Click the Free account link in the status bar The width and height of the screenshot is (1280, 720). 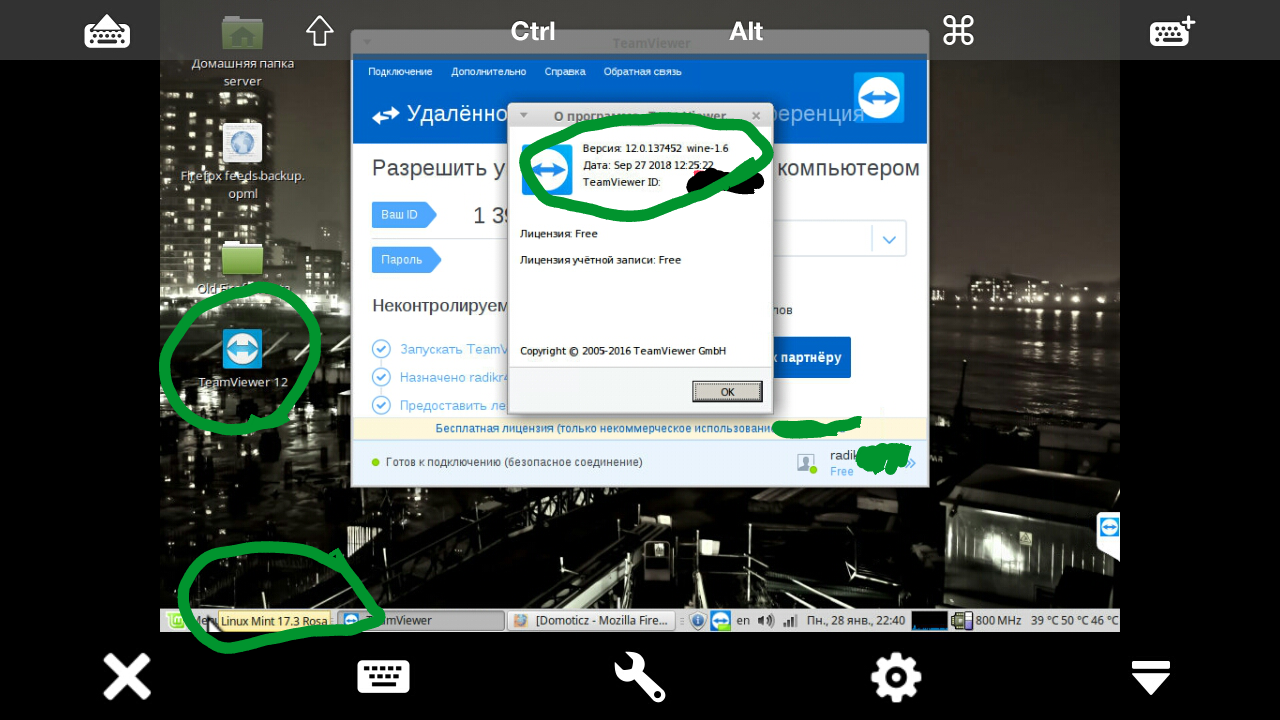[x=842, y=471]
